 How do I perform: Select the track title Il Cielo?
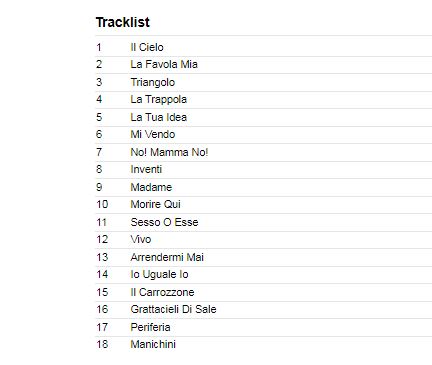(x=147, y=47)
